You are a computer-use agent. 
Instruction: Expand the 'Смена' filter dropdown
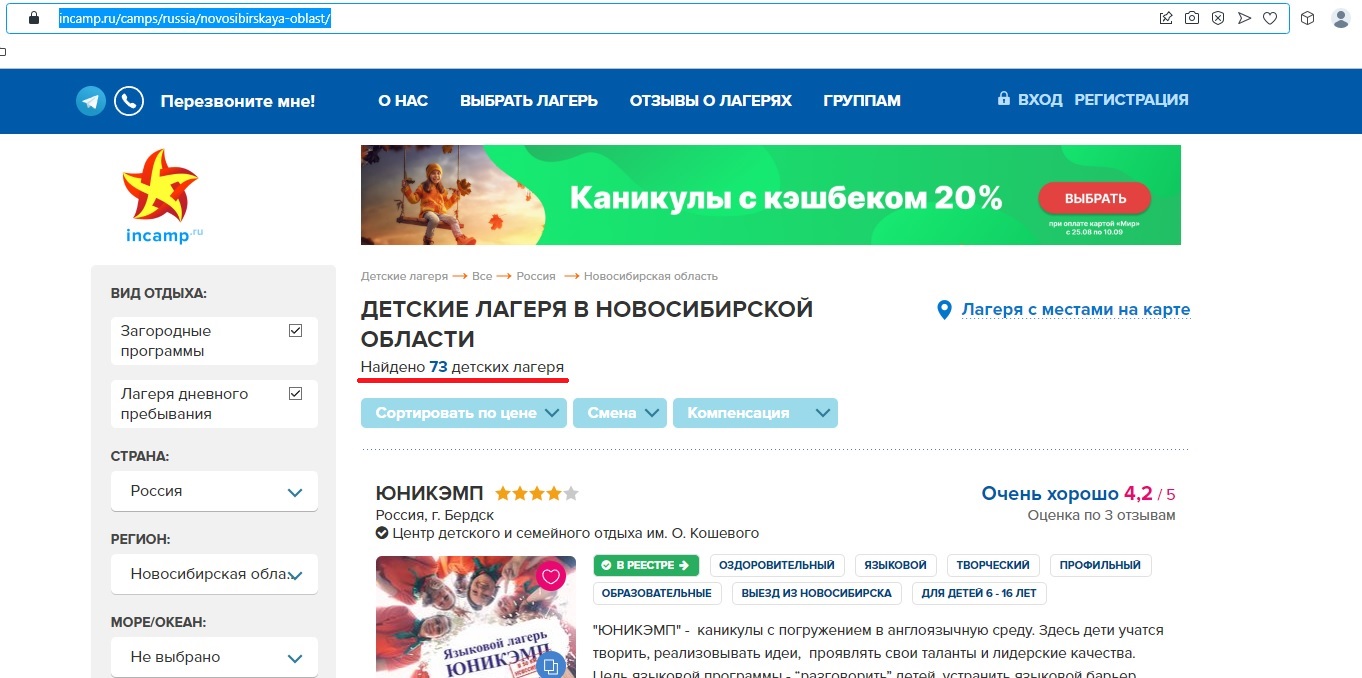point(620,412)
